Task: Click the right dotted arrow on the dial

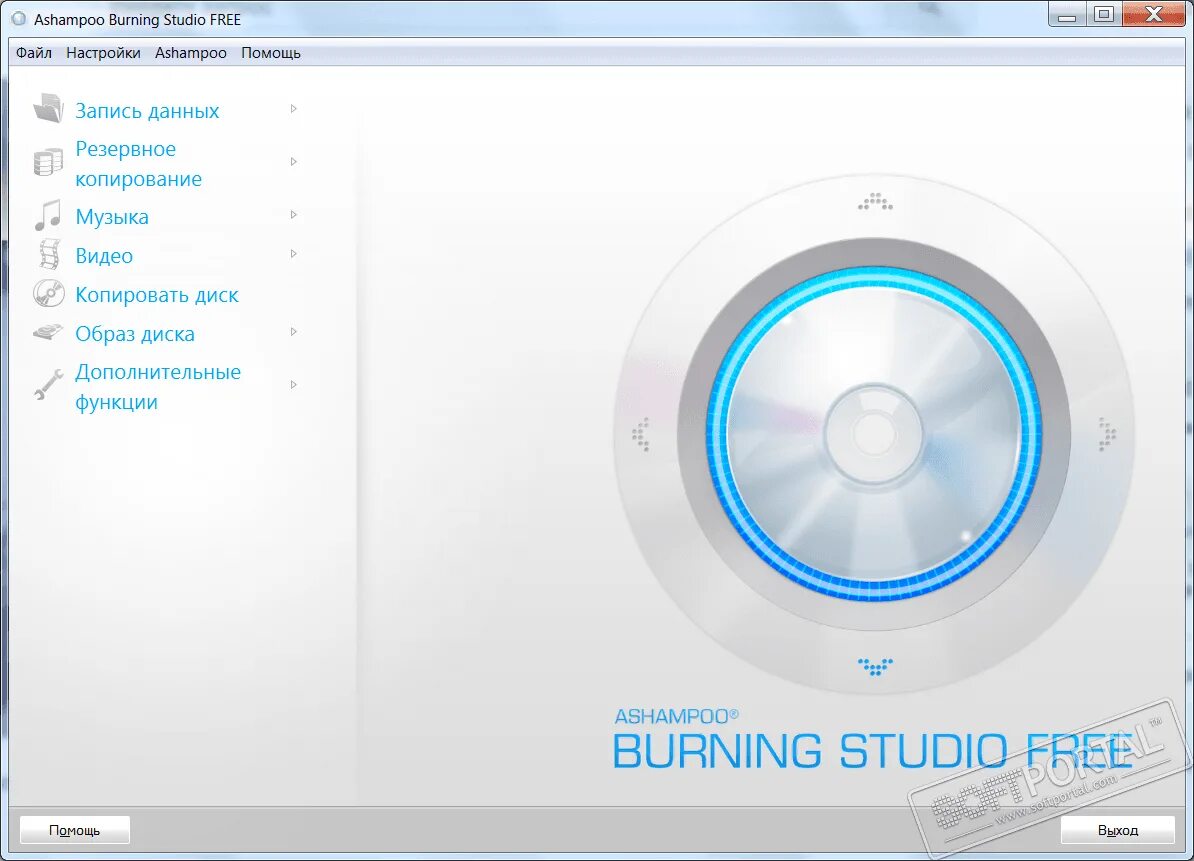Action: click(x=1106, y=434)
